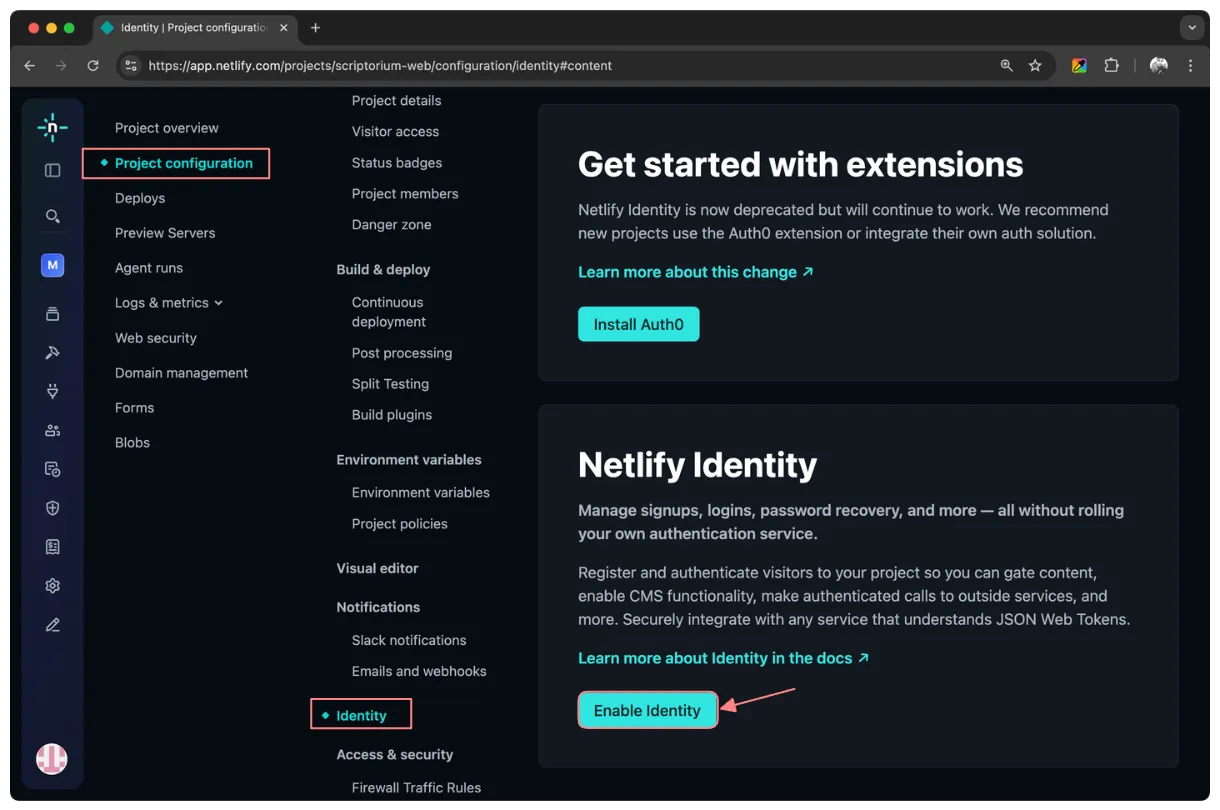Viewport: 1220px width, 810px height.
Task: Toggle the sidebar panel collapse icon
Action: (x=53, y=170)
